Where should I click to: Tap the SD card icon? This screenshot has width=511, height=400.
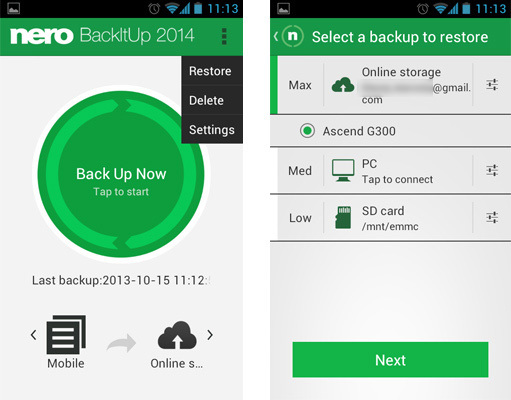coord(343,217)
